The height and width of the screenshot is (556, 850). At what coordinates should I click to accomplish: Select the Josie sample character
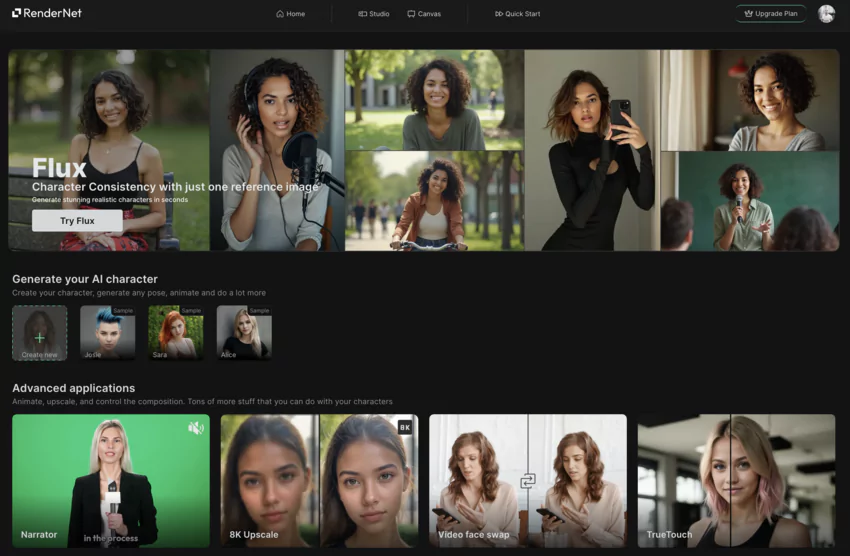tap(108, 333)
